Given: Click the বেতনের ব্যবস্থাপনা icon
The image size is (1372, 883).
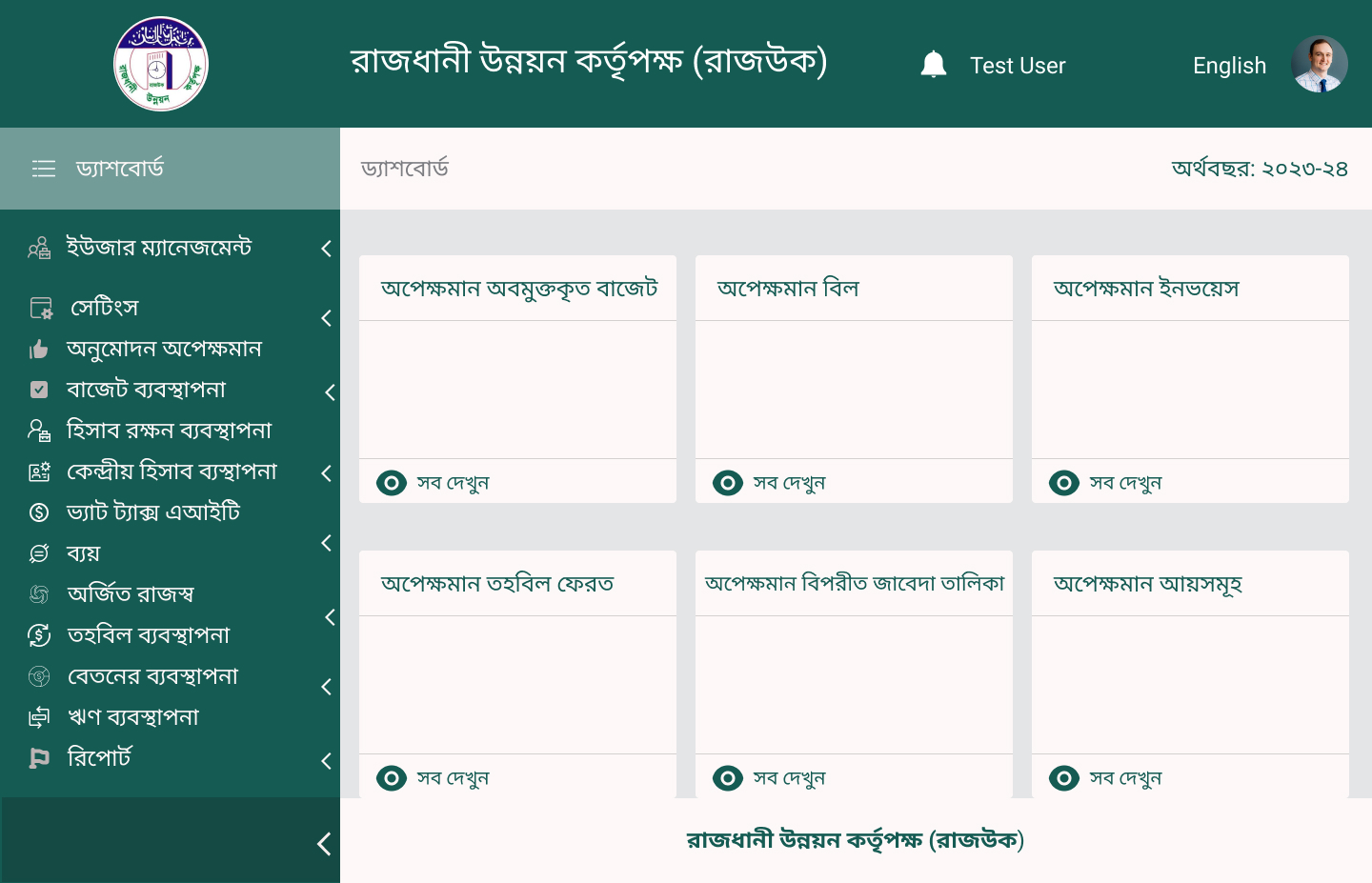Looking at the screenshot, I should (39, 676).
